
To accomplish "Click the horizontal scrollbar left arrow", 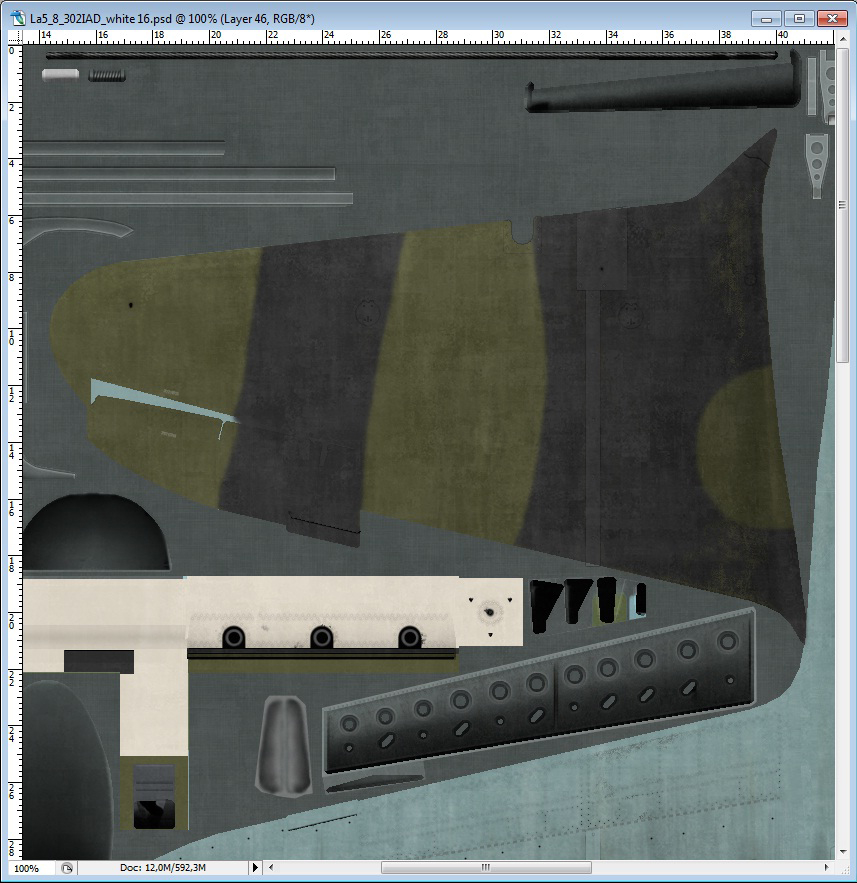I will [271, 867].
